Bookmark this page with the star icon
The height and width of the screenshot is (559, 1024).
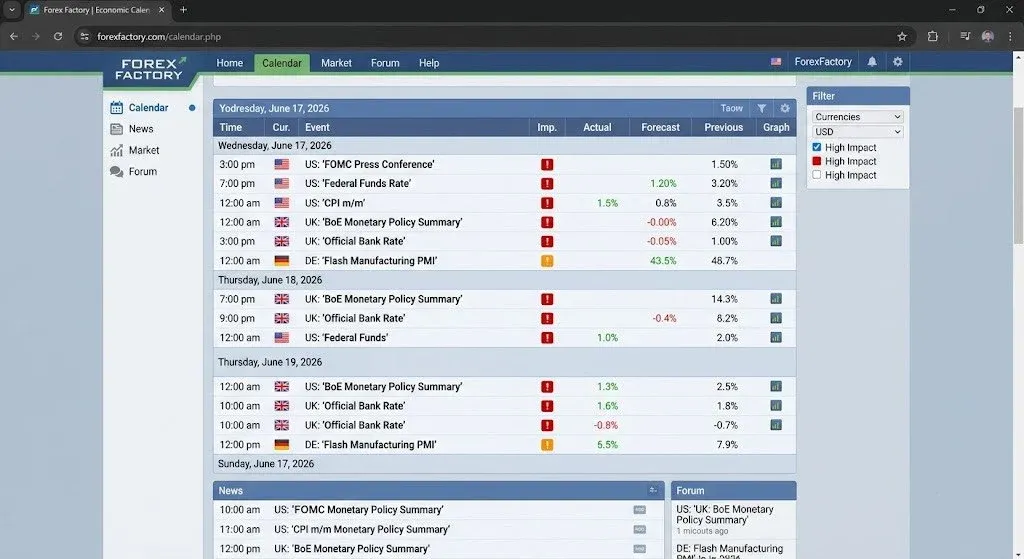coord(902,37)
